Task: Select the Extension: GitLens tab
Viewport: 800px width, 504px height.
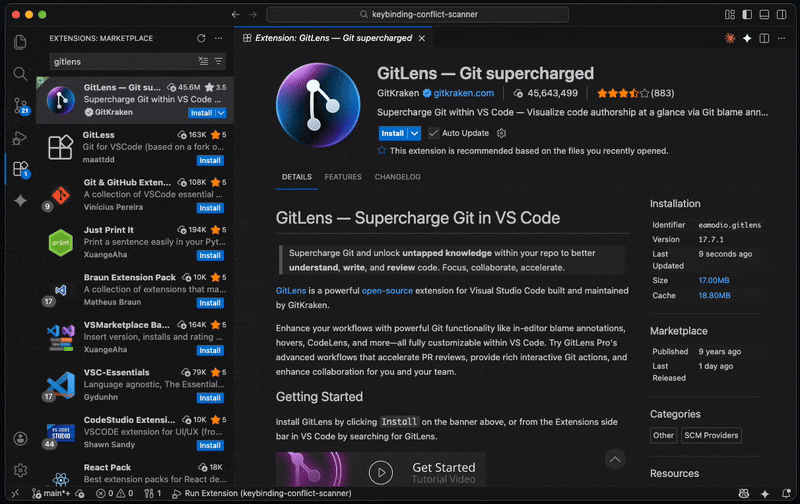Action: click(333, 38)
